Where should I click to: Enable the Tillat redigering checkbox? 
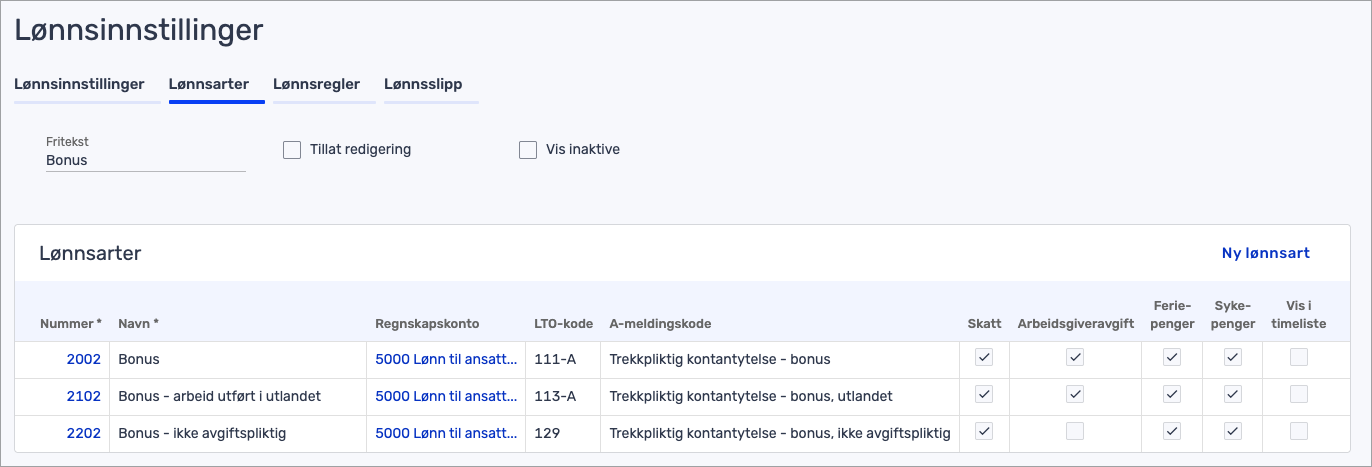[x=292, y=150]
